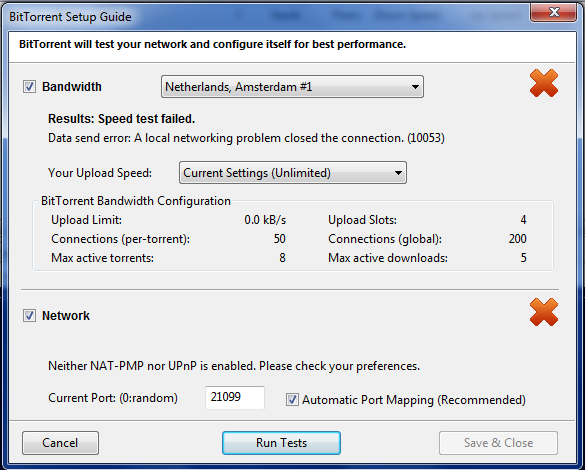The height and width of the screenshot is (470, 585).
Task: Click the NAT-PMP nor UPnP warning message
Action: click(234, 366)
